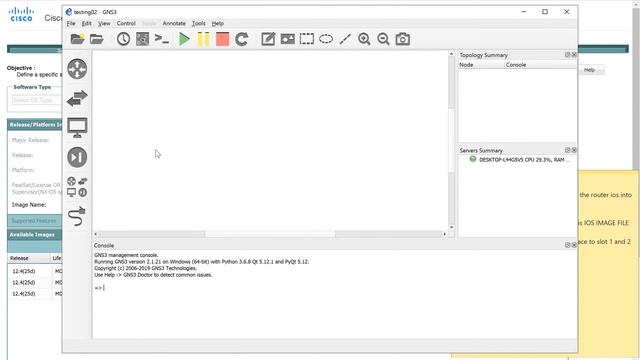Select Add a link cable tool

tap(77, 216)
